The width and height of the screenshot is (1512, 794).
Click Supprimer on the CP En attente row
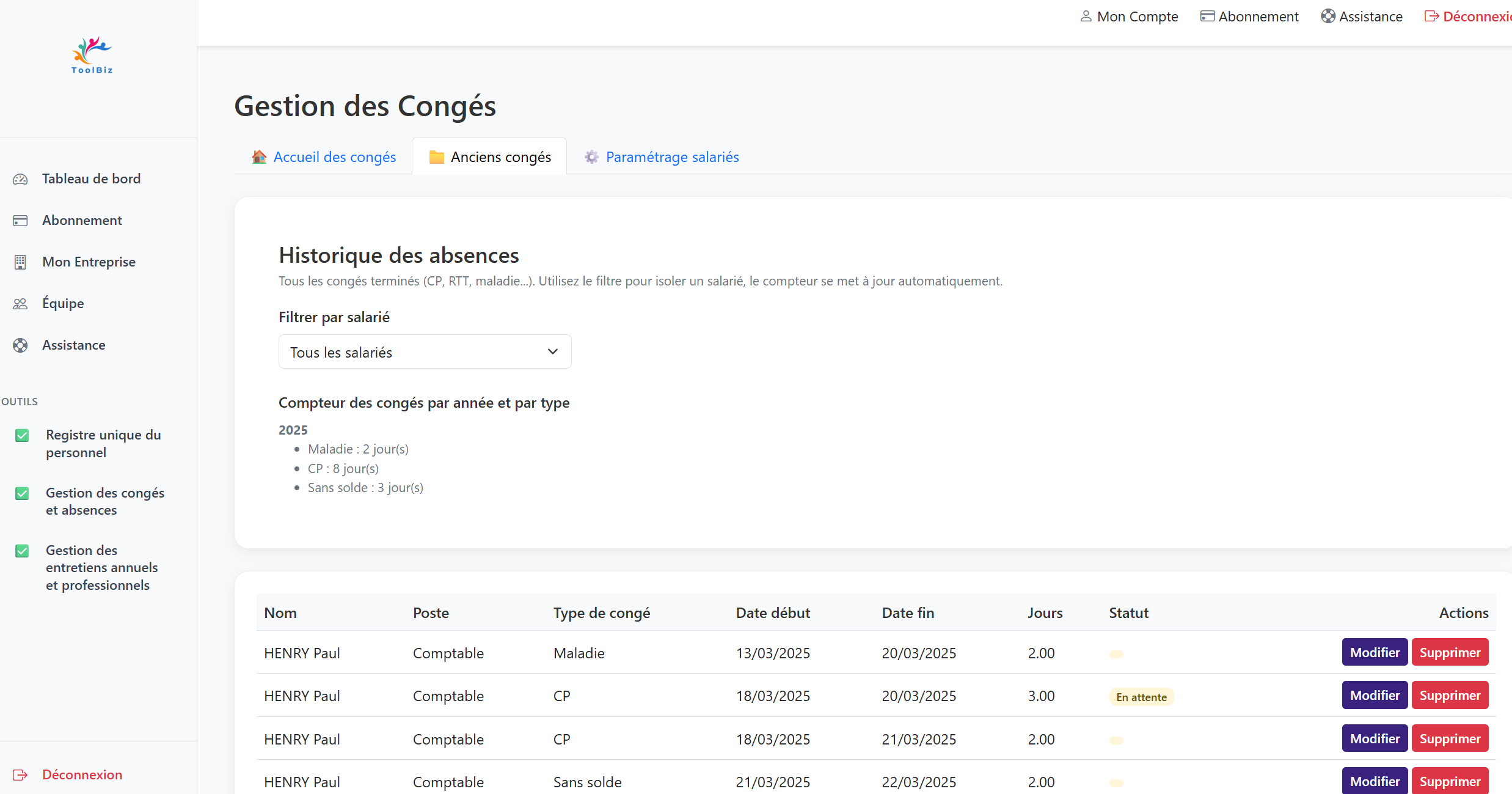1450,695
